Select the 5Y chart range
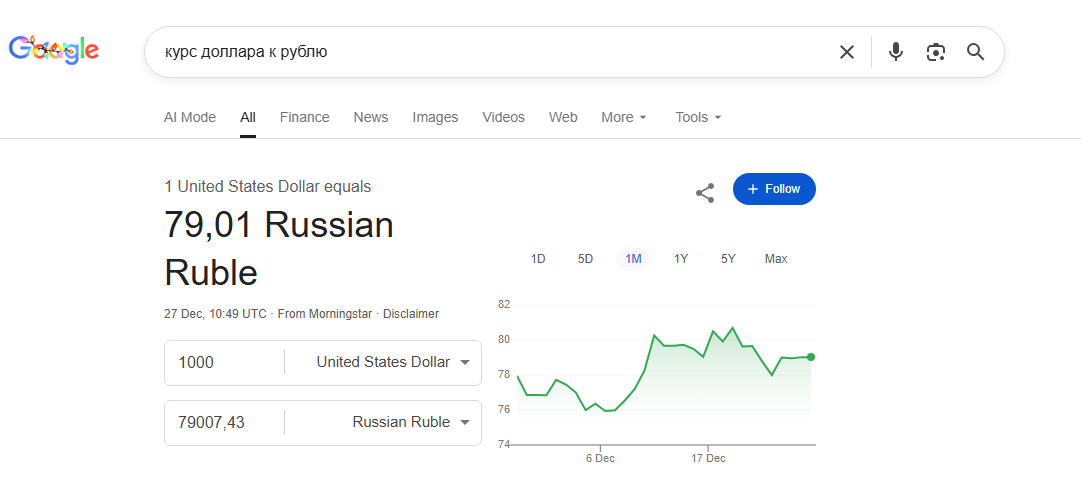Screen dimensions: 1081x489 [728, 259]
